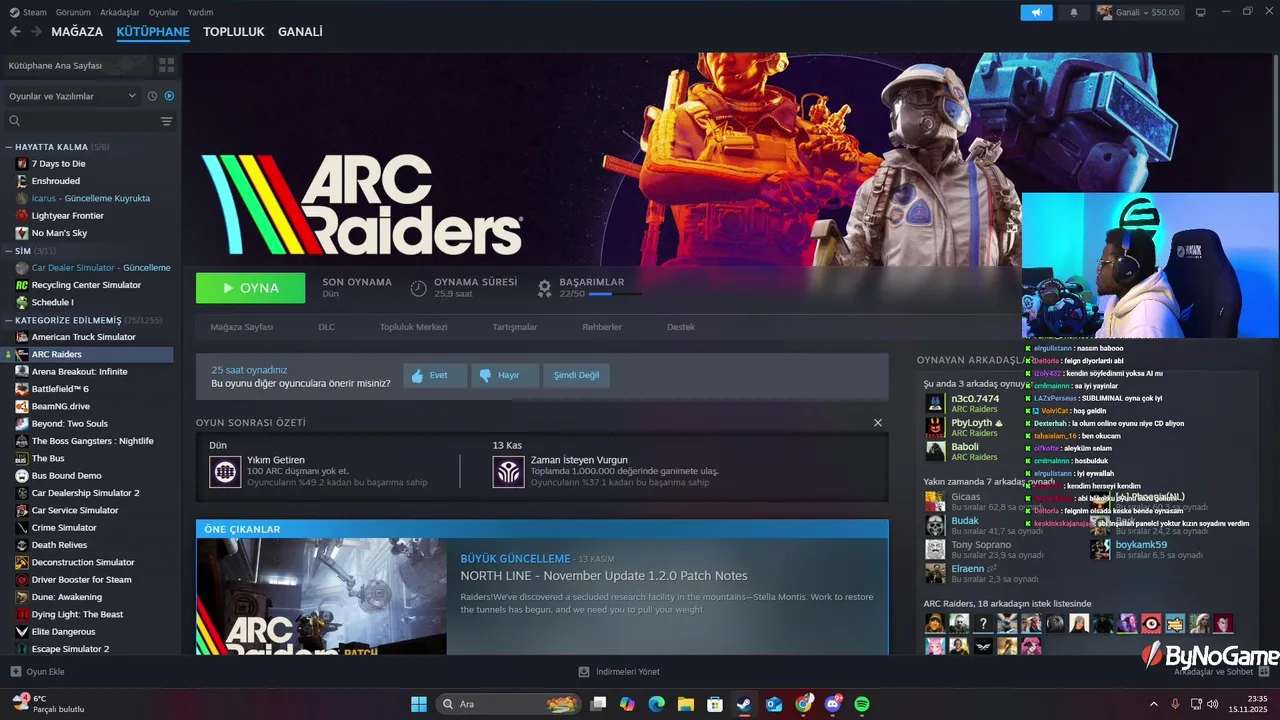
Task: Open Discord from the taskbar
Action: coord(833,704)
